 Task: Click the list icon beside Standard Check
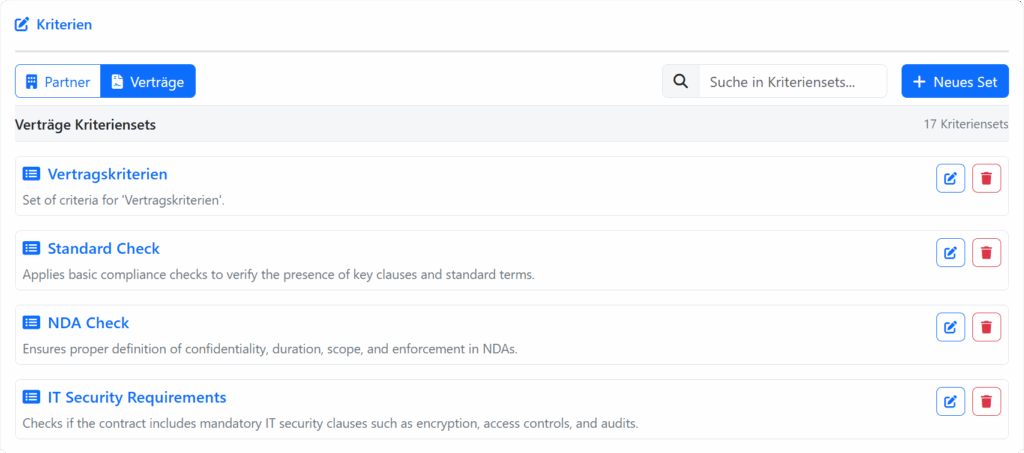pos(31,248)
